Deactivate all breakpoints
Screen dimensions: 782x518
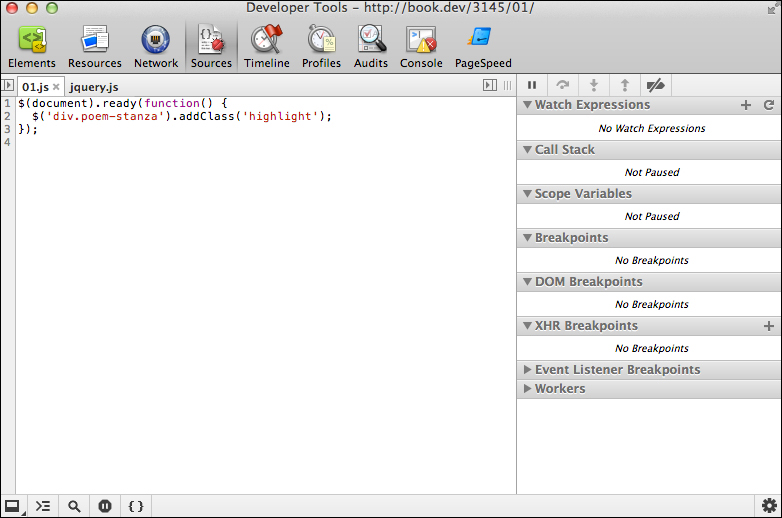[x=655, y=85]
